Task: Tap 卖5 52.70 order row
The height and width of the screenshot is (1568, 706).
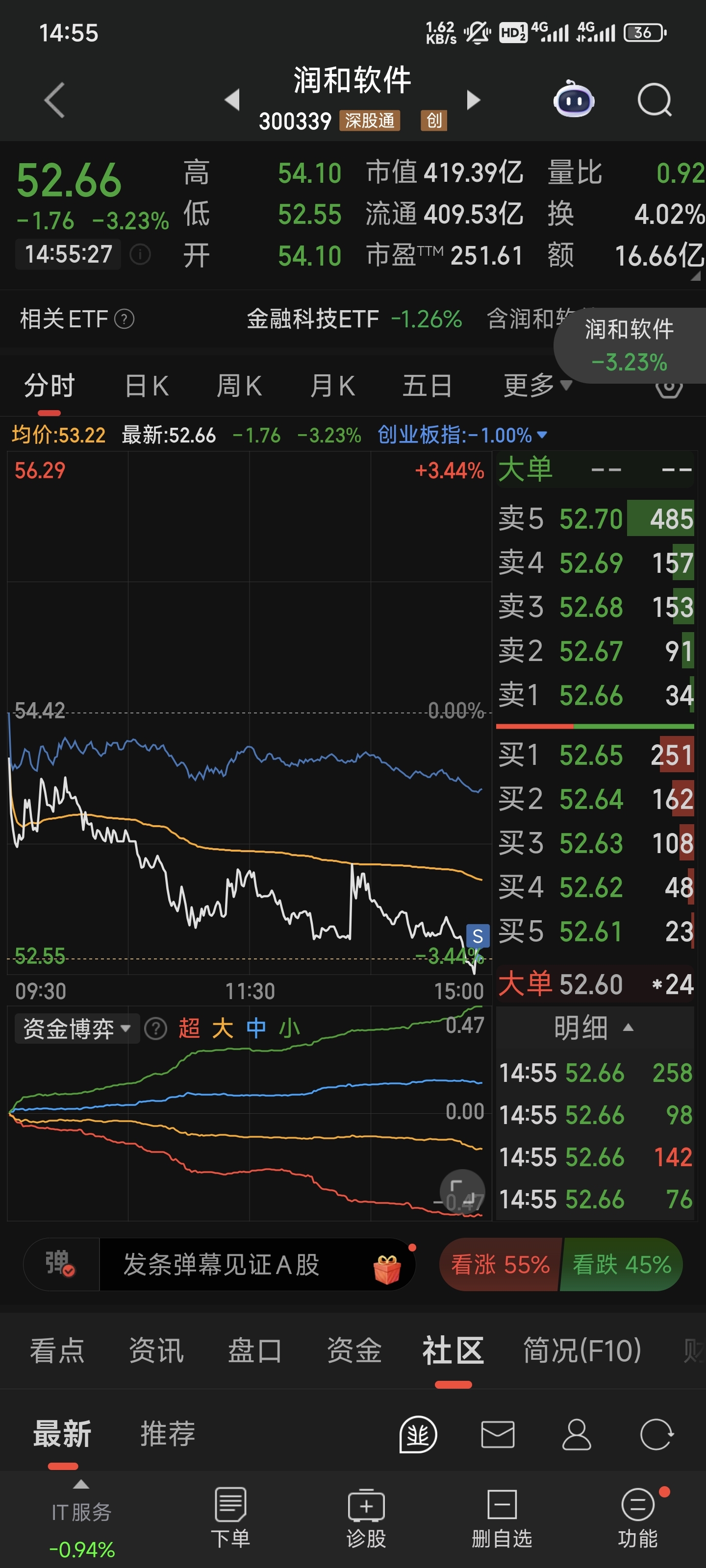Action: (595, 518)
